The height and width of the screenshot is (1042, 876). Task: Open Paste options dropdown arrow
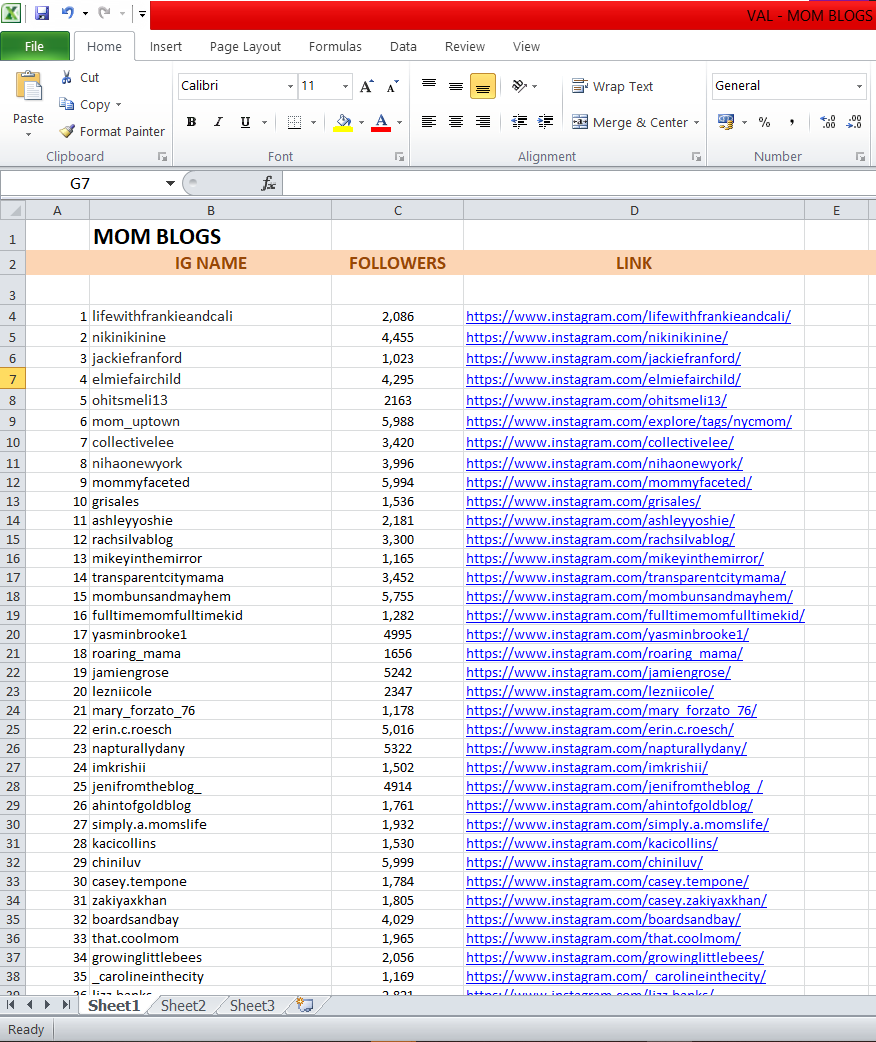(x=29, y=134)
